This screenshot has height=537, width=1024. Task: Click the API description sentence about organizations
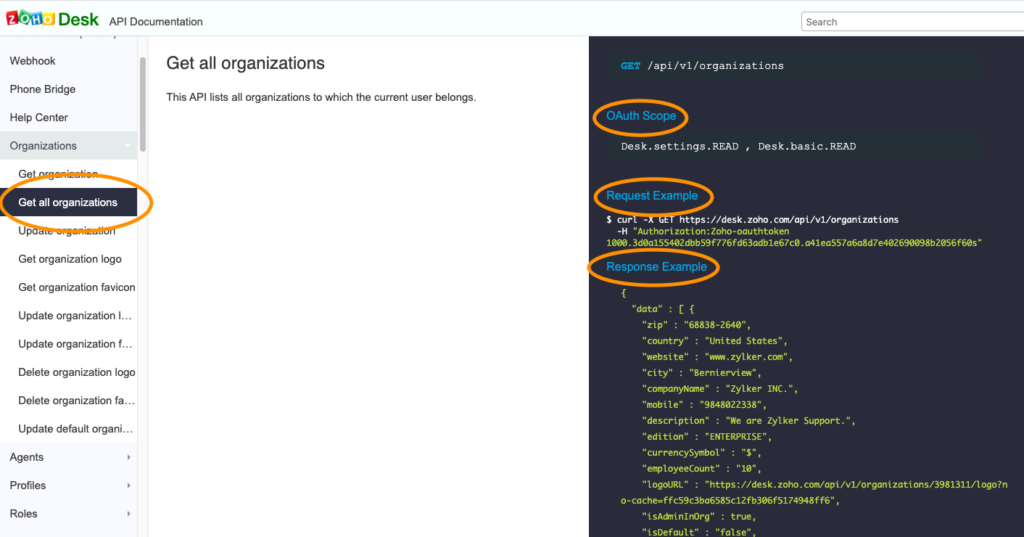[321, 97]
